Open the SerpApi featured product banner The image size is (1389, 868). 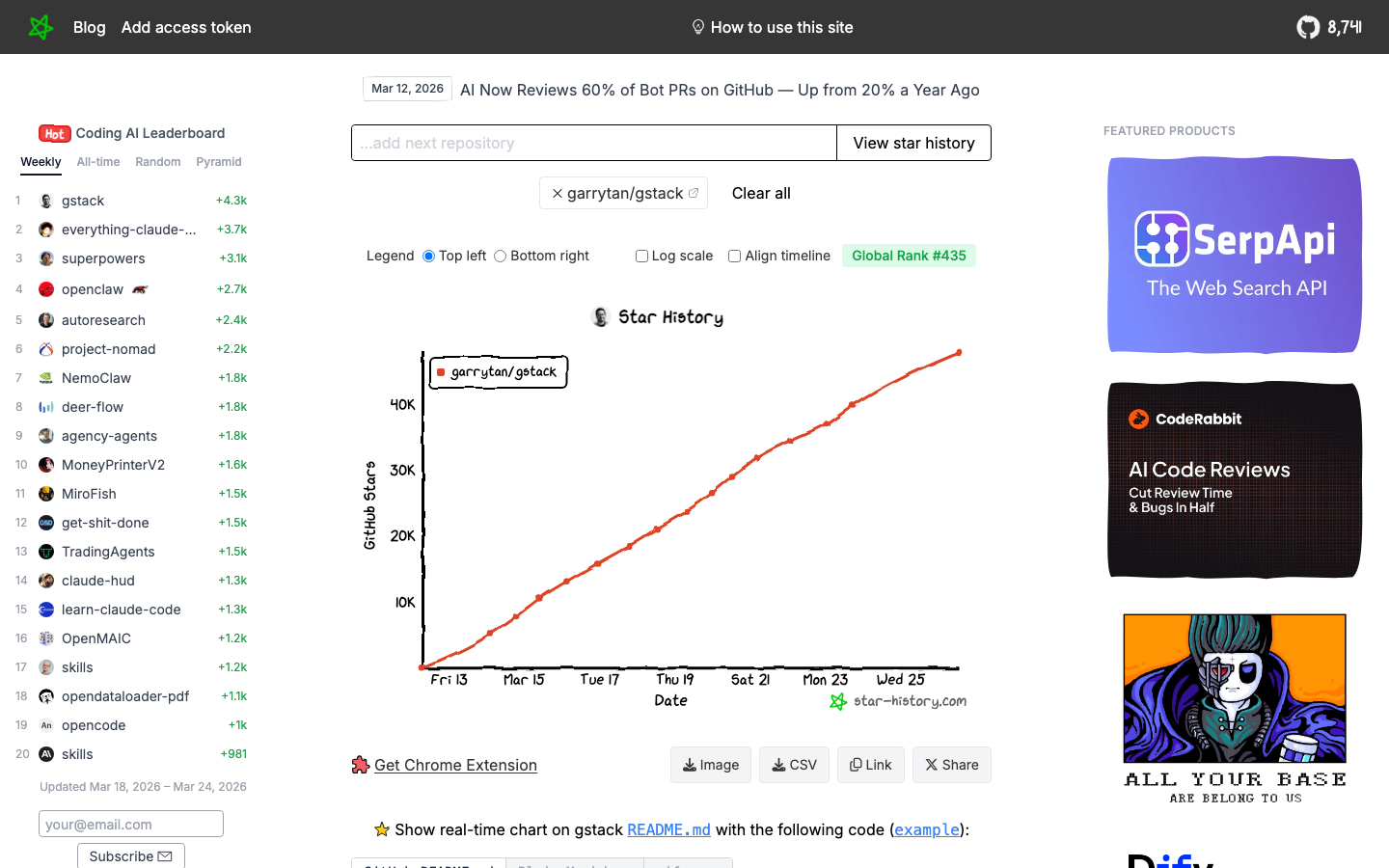coord(1235,255)
